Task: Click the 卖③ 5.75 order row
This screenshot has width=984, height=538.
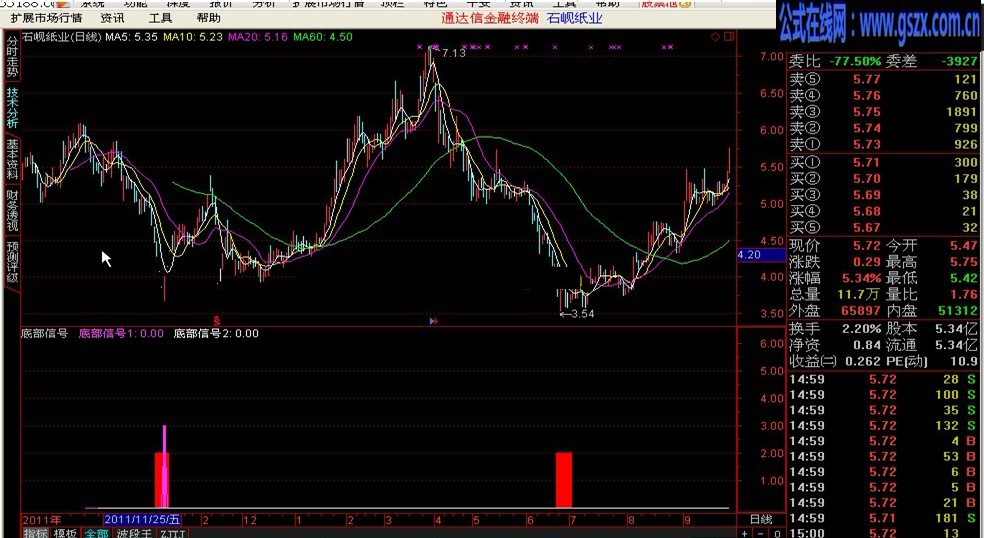Action: click(883, 112)
